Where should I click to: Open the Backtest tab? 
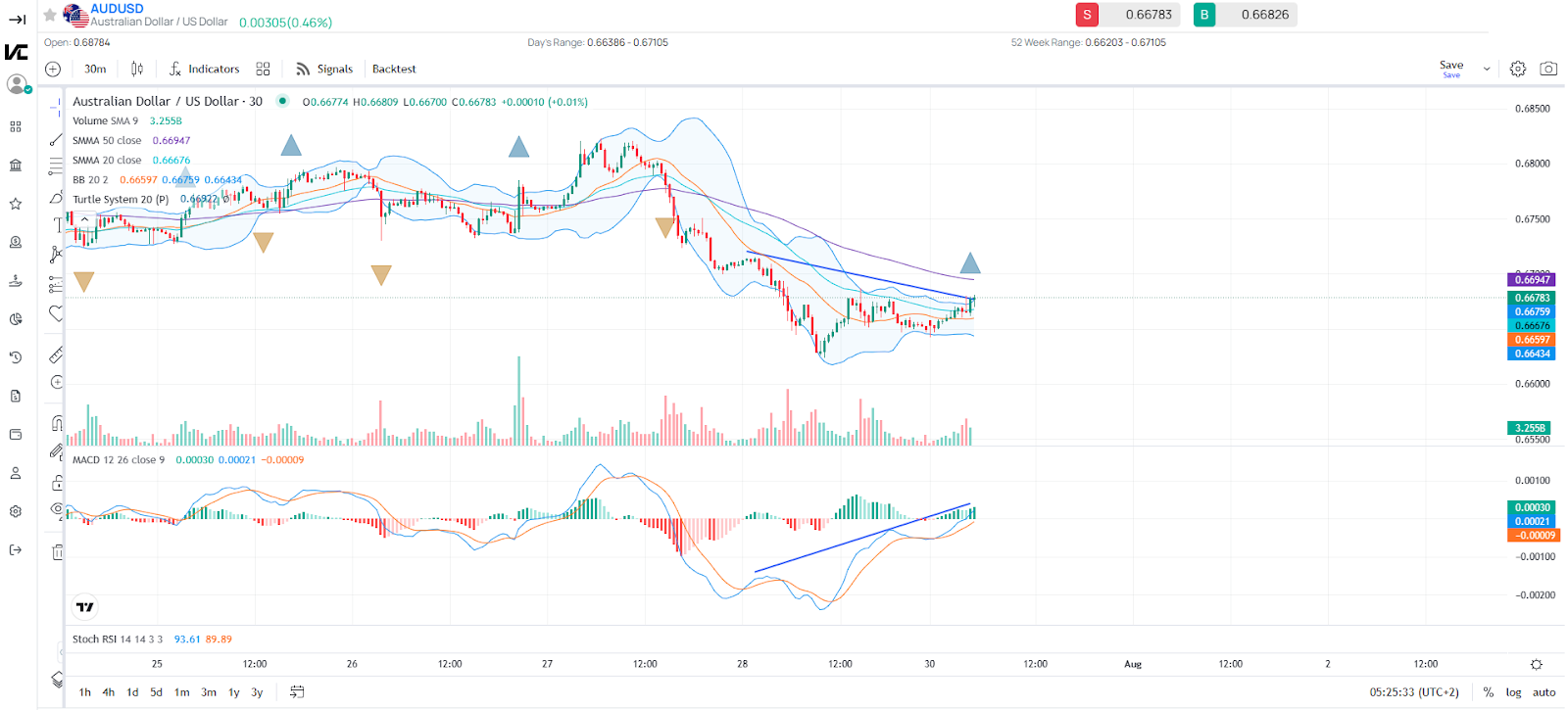[x=394, y=69]
